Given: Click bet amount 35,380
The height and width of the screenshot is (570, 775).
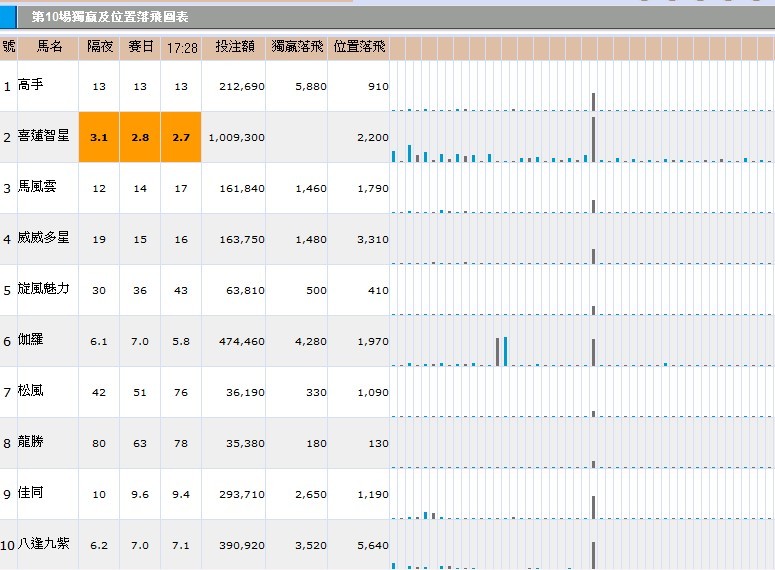Looking at the screenshot, I should (x=245, y=443).
